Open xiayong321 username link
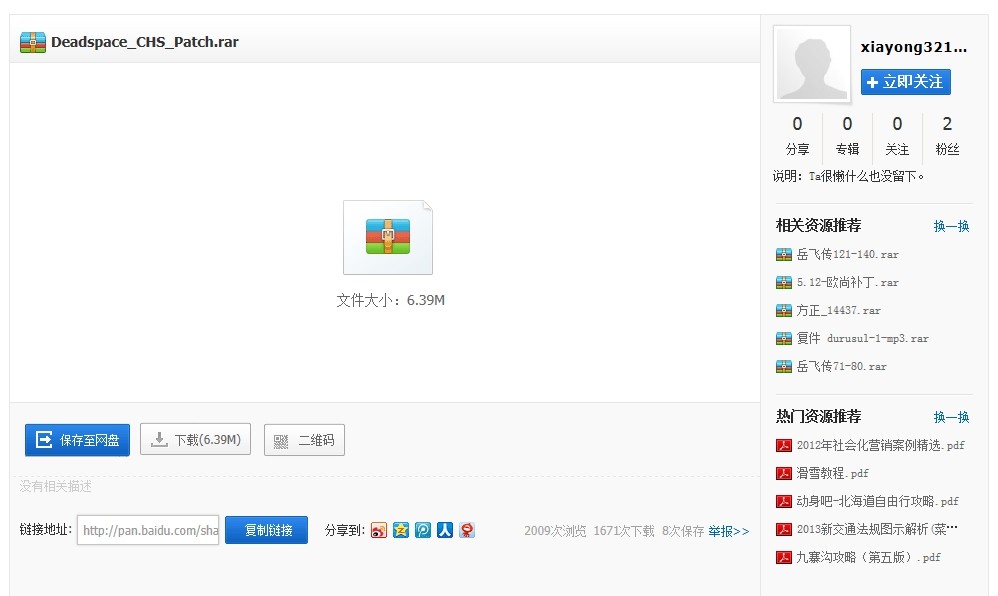The image size is (998, 596). pos(913,47)
